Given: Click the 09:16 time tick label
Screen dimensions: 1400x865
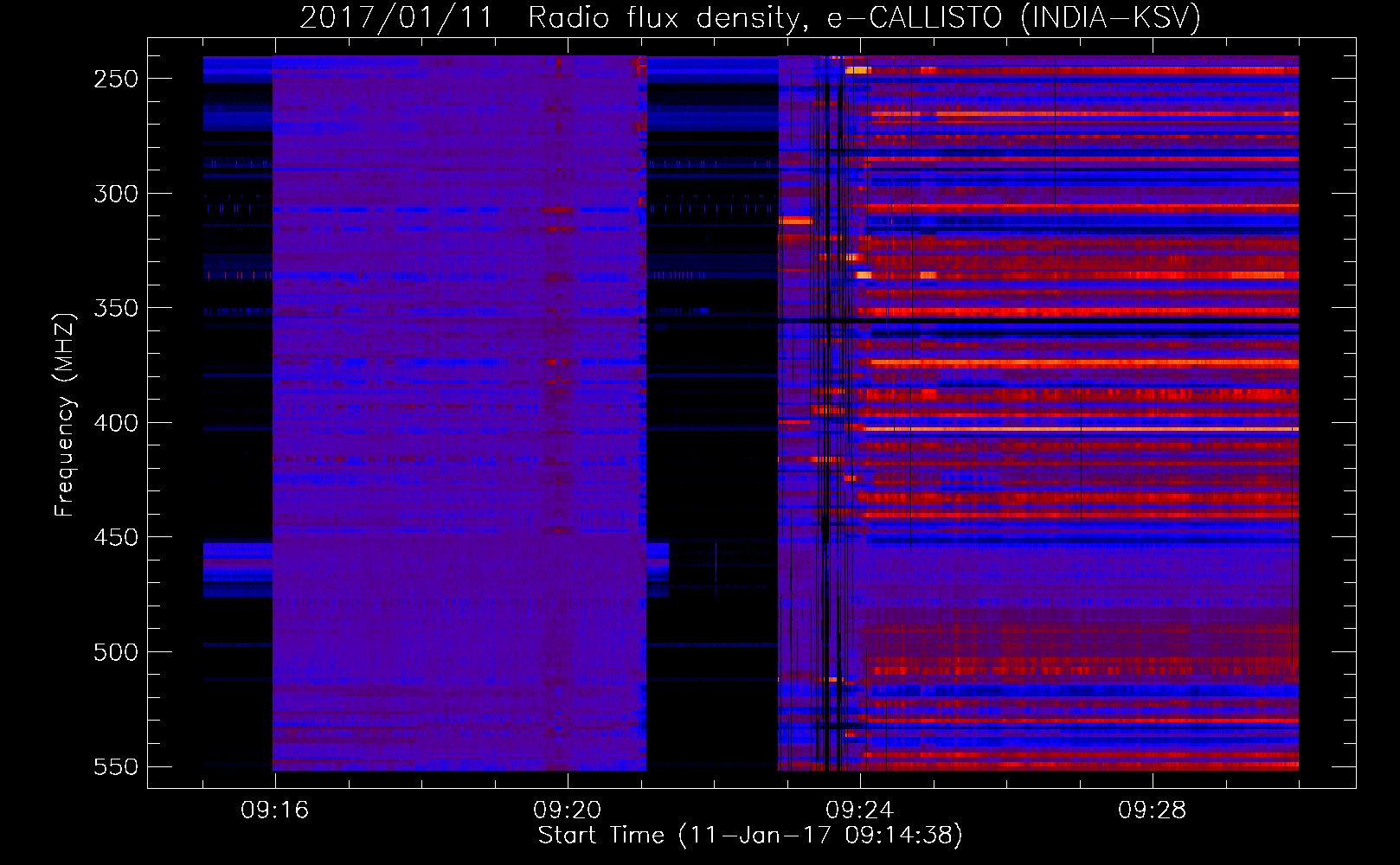Looking at the screenshot, I should tap(275, 811).
